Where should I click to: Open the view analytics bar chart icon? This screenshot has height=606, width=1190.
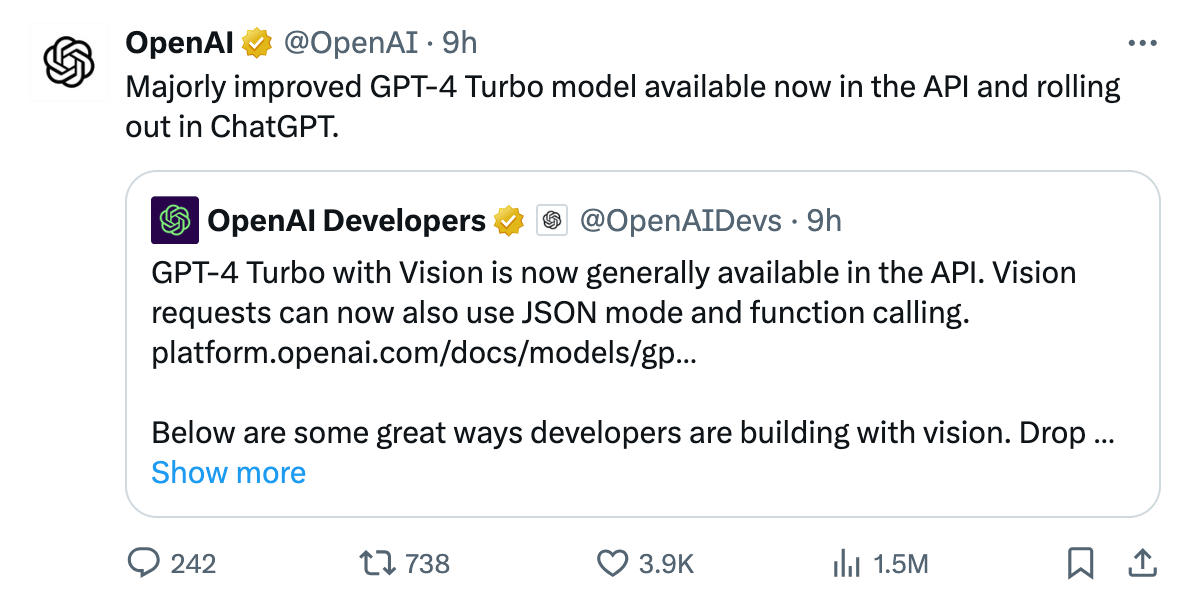point(848,563)
